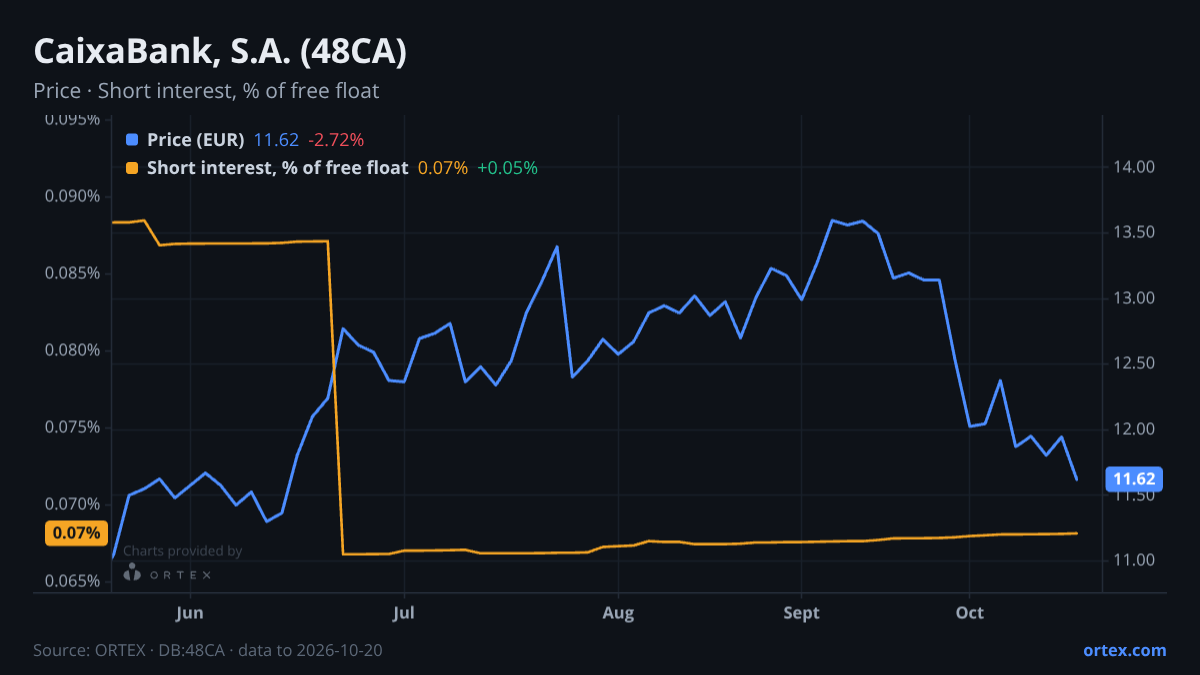The width and height of the screenshot is (1200, 675).
Task: Click the 0.080% left axis label
Action: [73, 350]
